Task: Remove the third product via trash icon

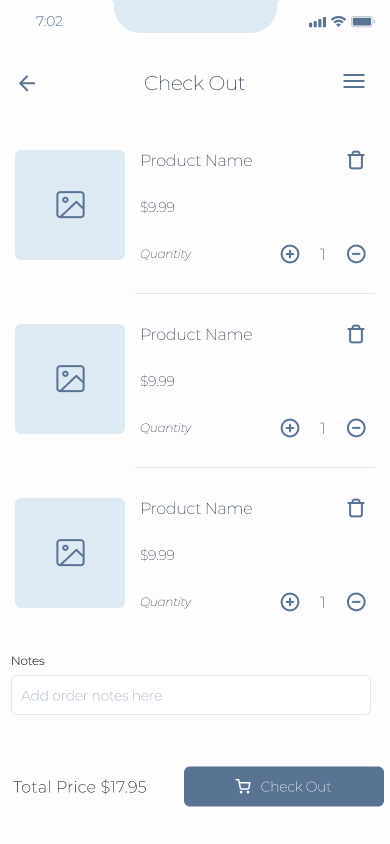Action: [x=356, y=508]
